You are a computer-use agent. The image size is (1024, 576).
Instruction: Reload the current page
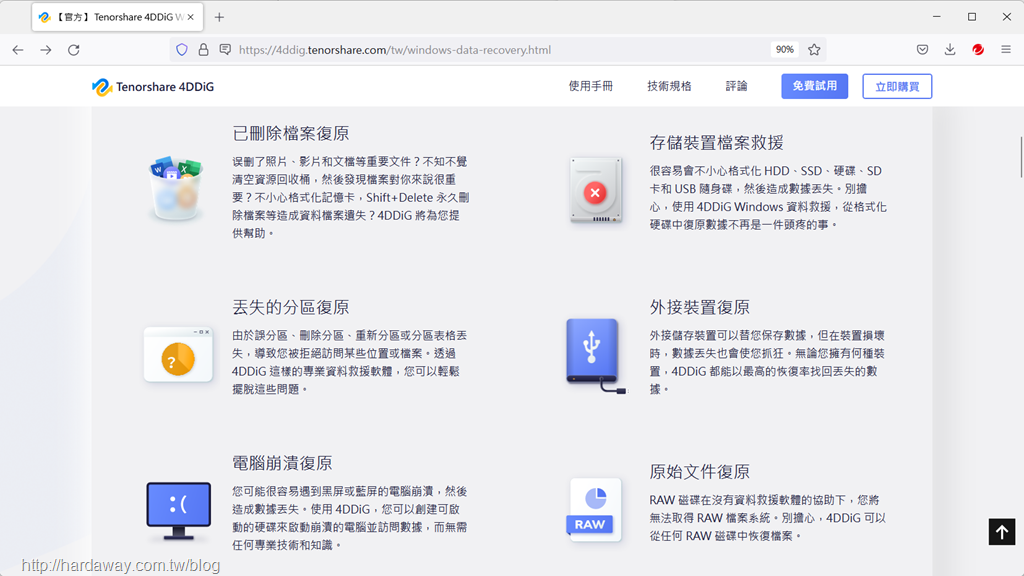[74, 50]
